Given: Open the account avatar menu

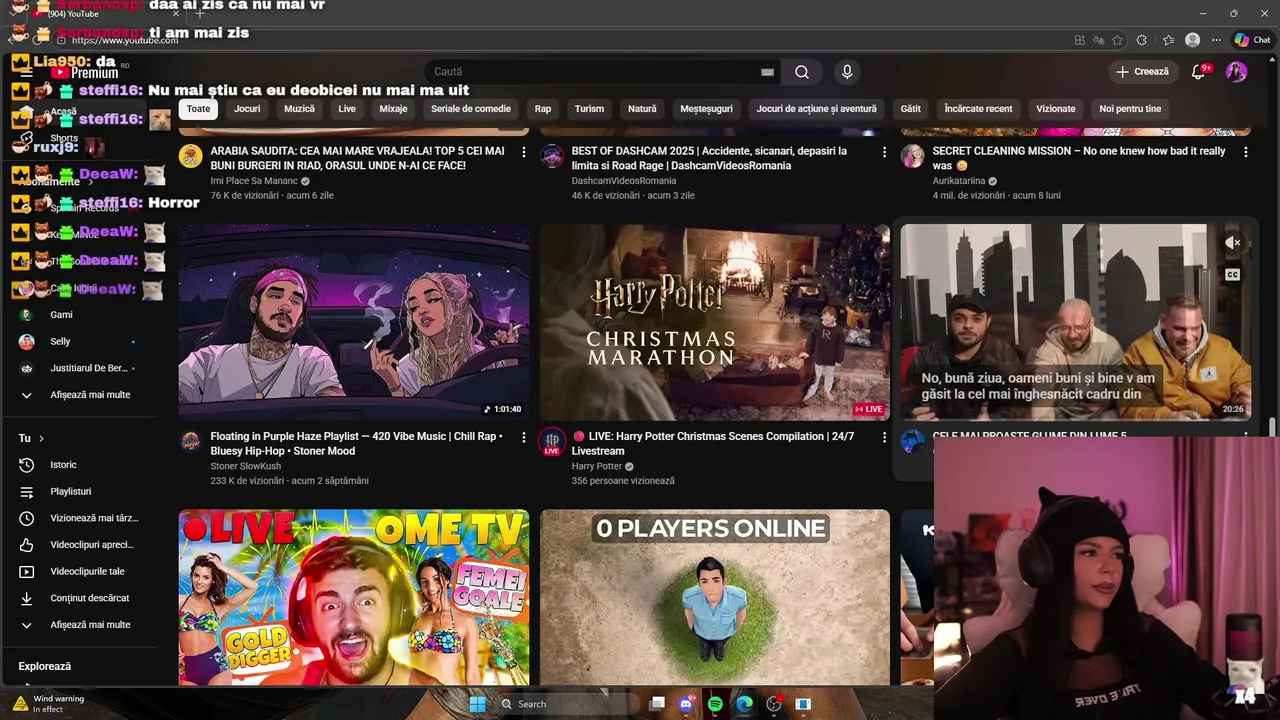Looking at the screenshot, I should point(1237,72).
